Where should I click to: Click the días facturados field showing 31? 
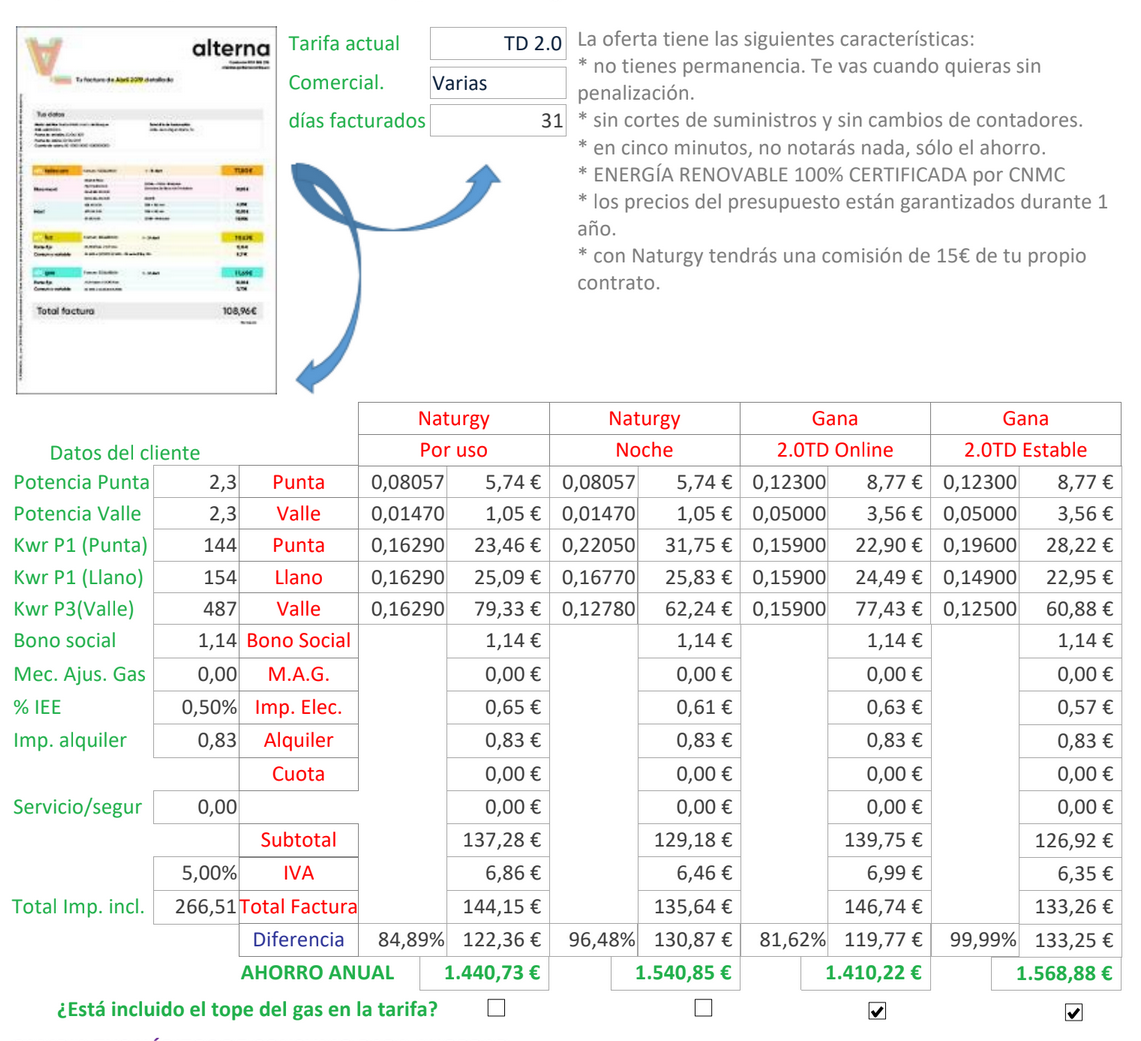pyautogui.click(x=498, y=121)
